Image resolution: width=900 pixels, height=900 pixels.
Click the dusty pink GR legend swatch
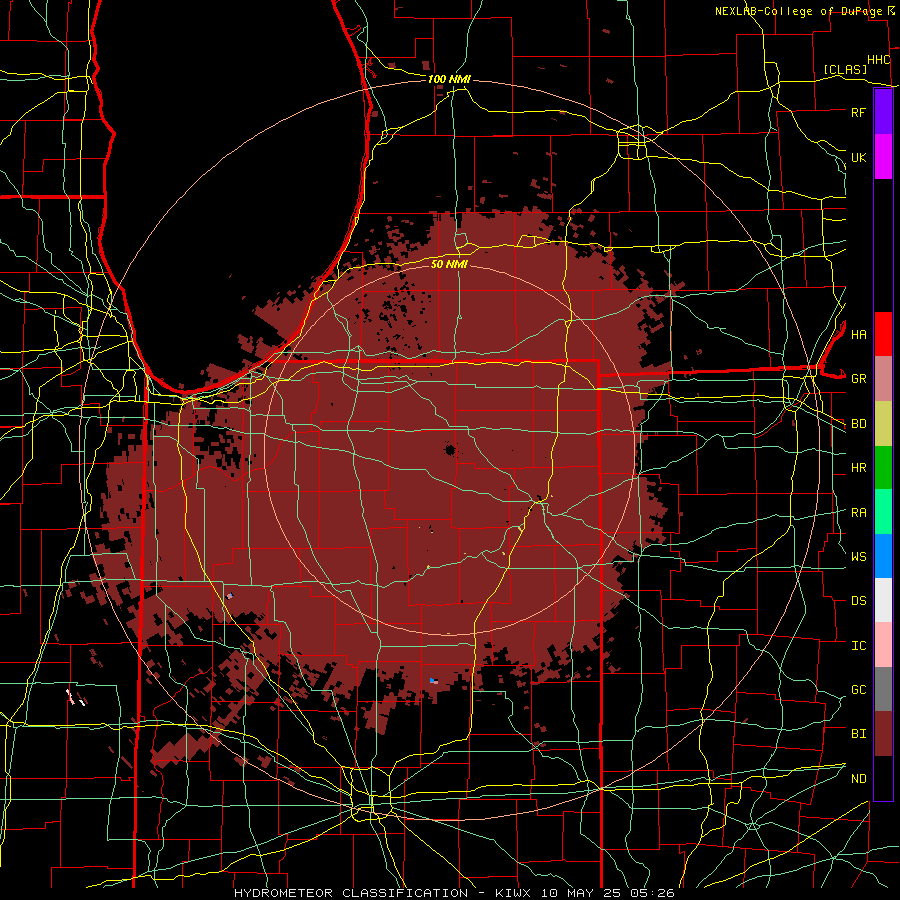[x=883, y=379]
